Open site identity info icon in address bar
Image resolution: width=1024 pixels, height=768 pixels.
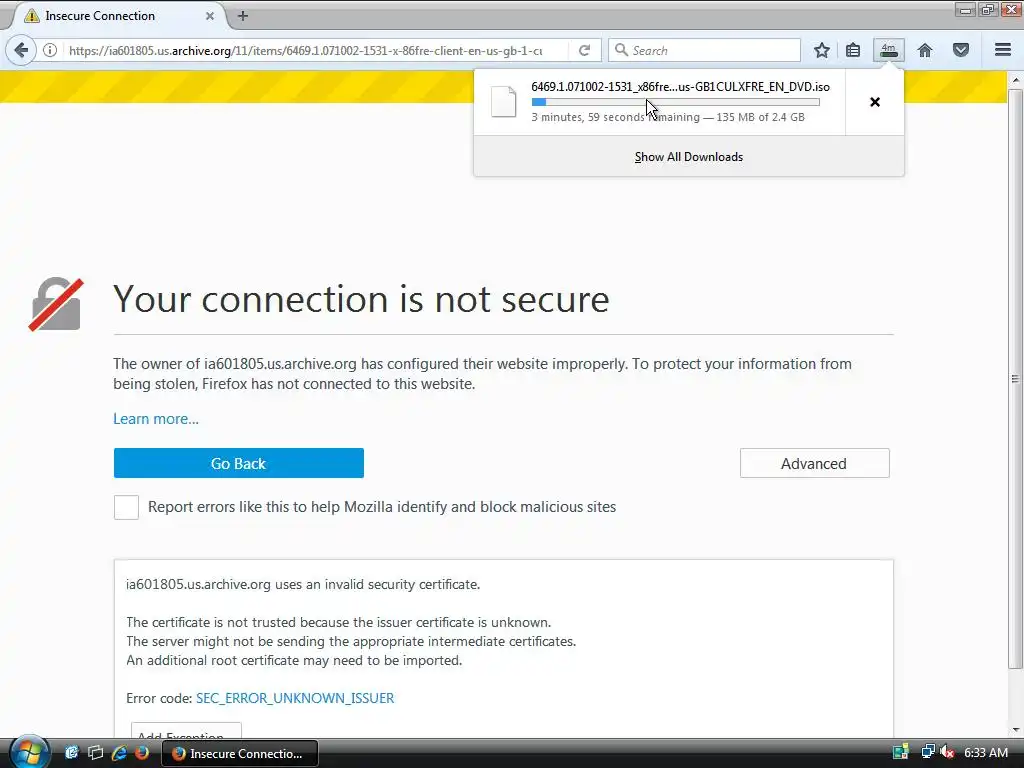[50, 50]
